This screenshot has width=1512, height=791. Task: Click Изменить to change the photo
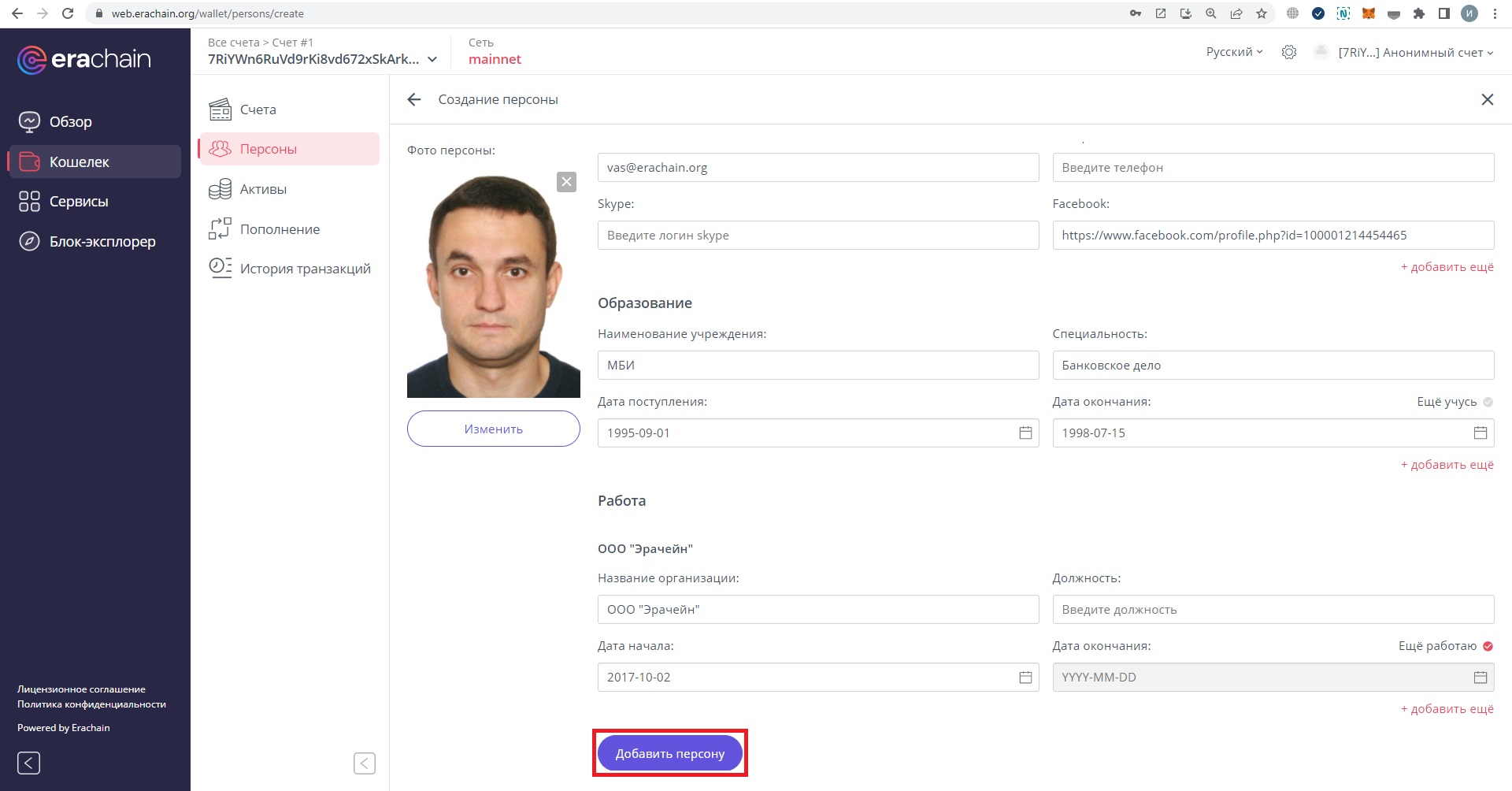click(493, 429)
